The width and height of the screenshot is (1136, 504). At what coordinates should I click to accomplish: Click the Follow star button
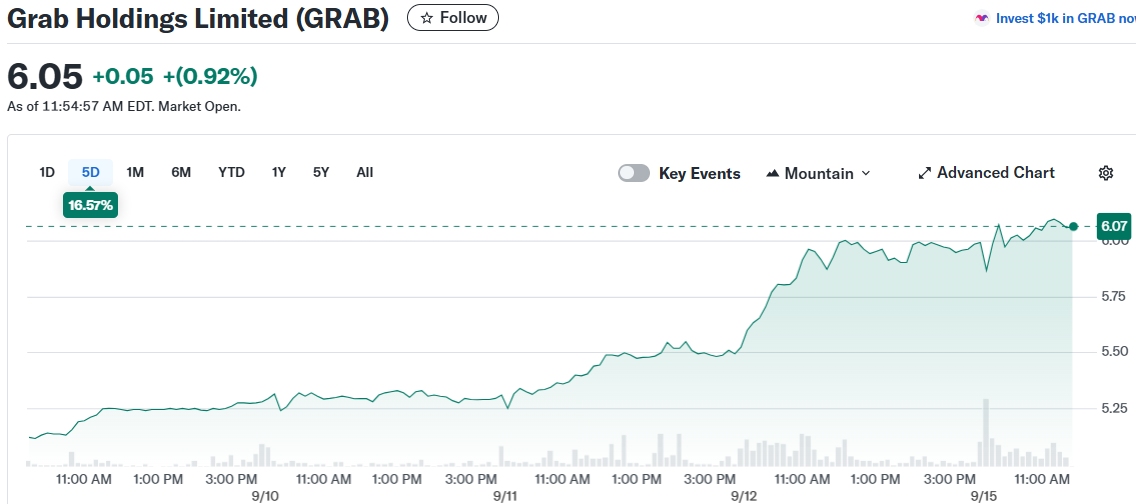453,18
